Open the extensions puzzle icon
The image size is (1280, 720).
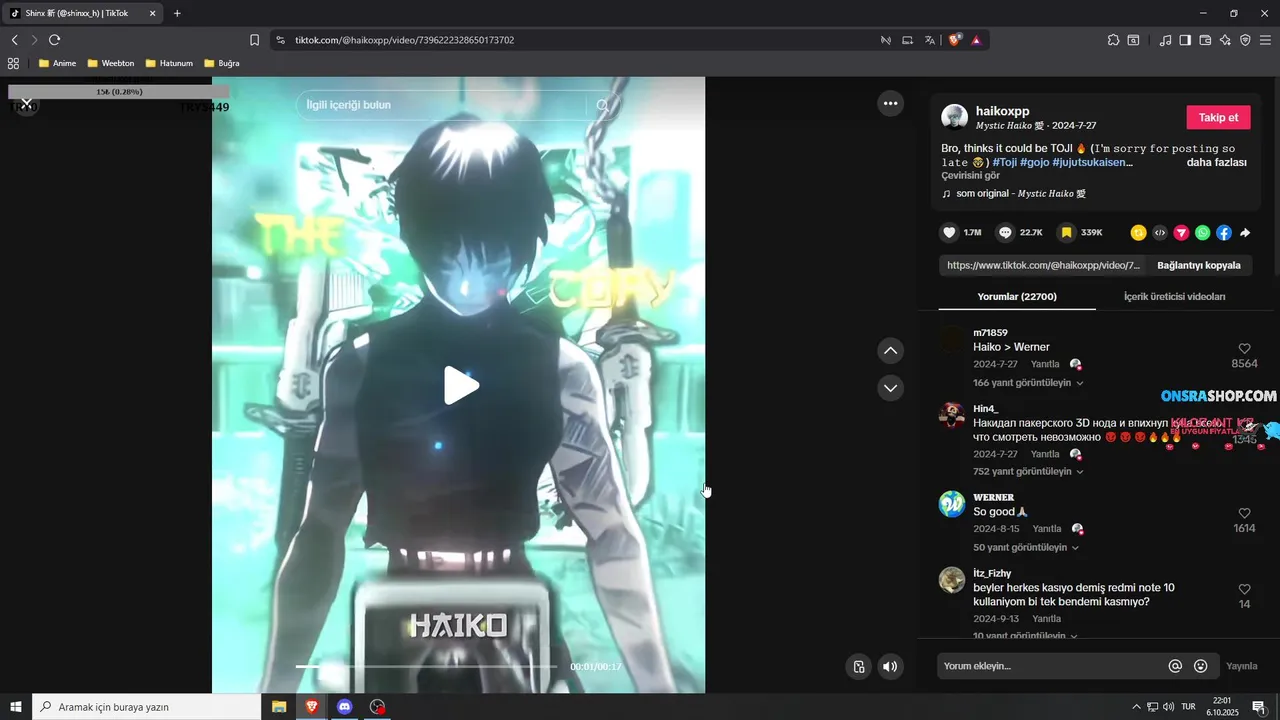[x=1113, y=40]
